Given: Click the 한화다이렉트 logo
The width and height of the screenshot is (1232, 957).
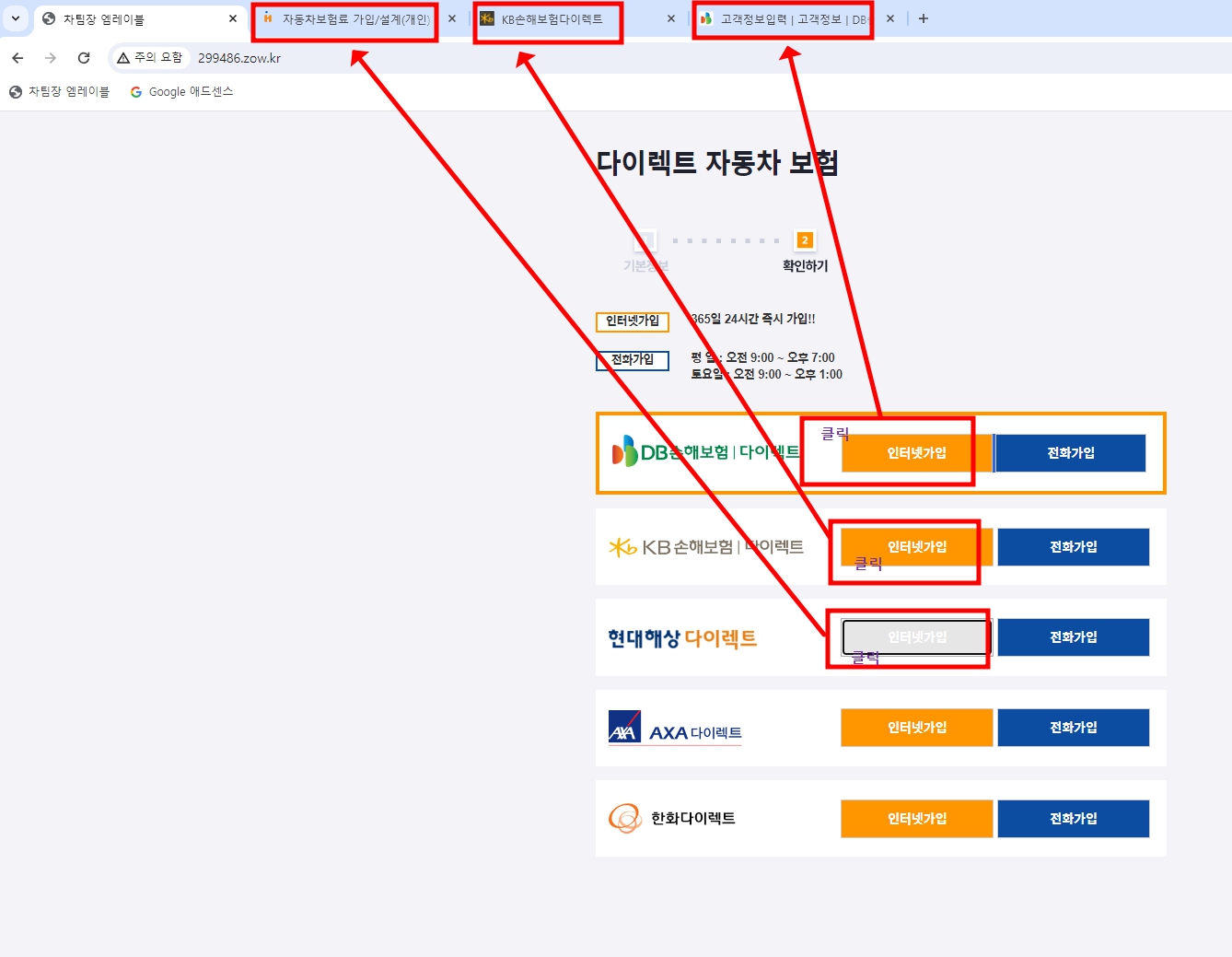Looking at the screenshot, I should (x=672, y=818).
